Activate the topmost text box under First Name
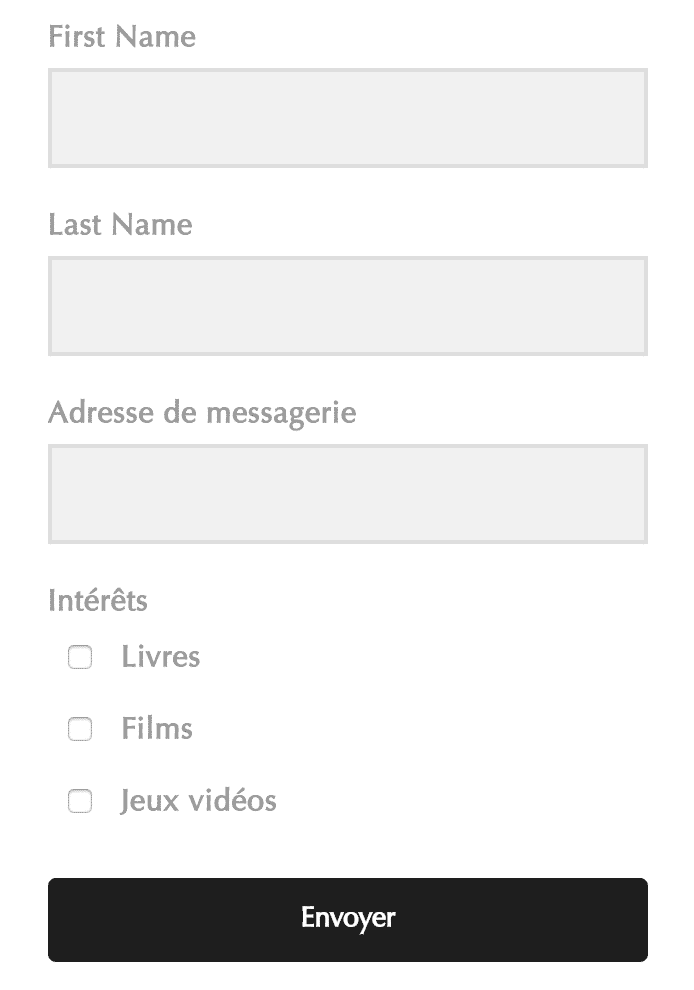The height and width of the screenshot is (990, 694). (x=347, y=118)
